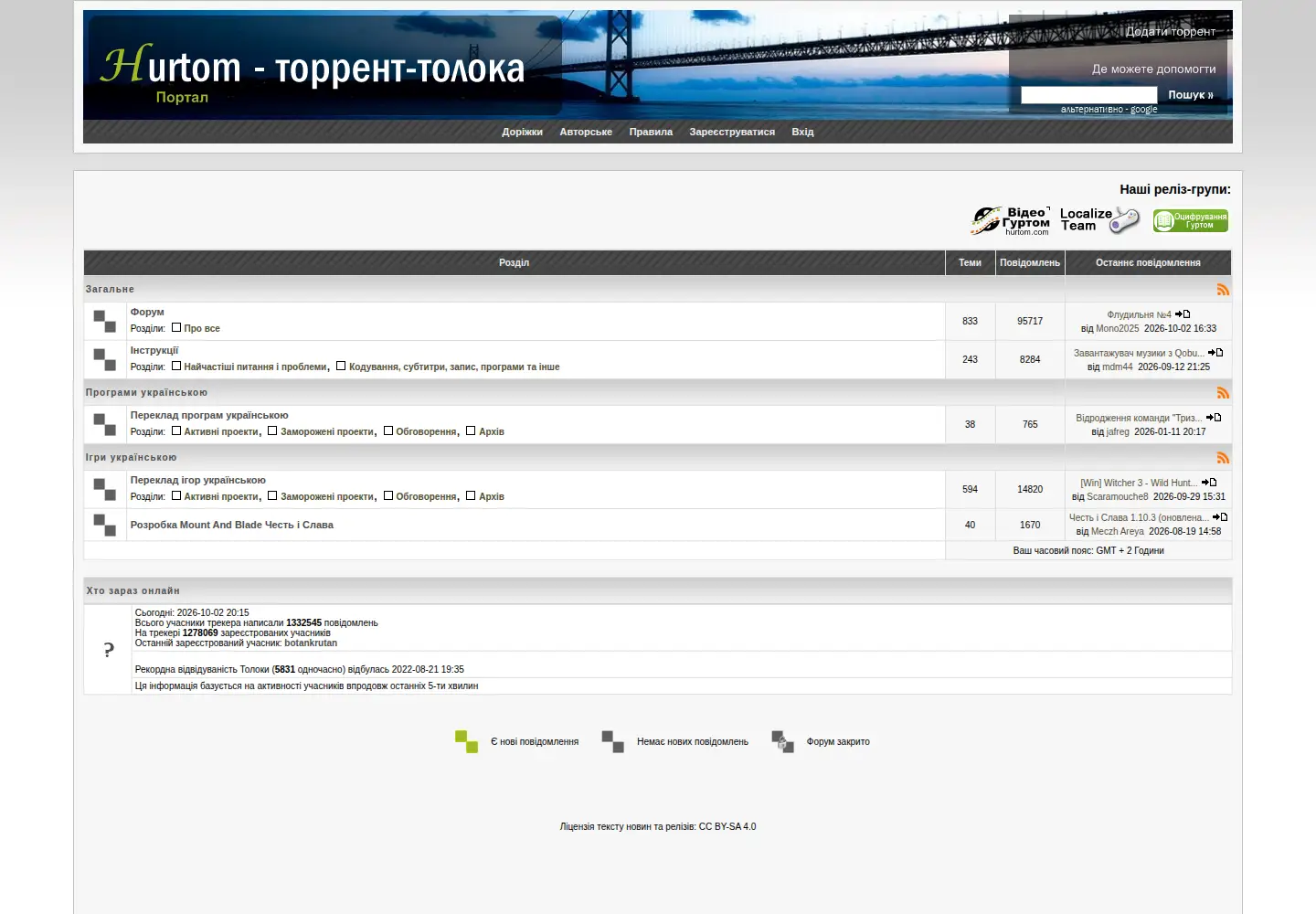The width and height of the screenshot is (1316, 914).
Task: Open user profile Mono2025
Action: [1118, 329]
